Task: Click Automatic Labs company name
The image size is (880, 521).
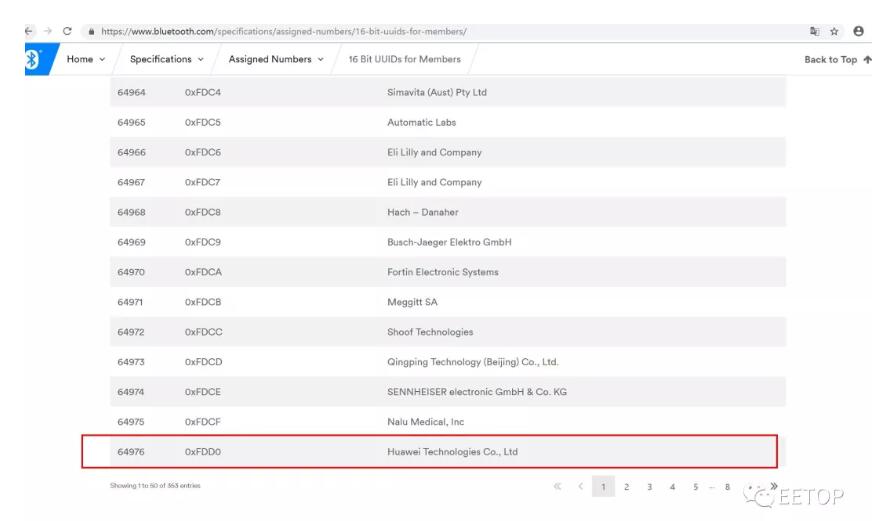Action: 421,122
